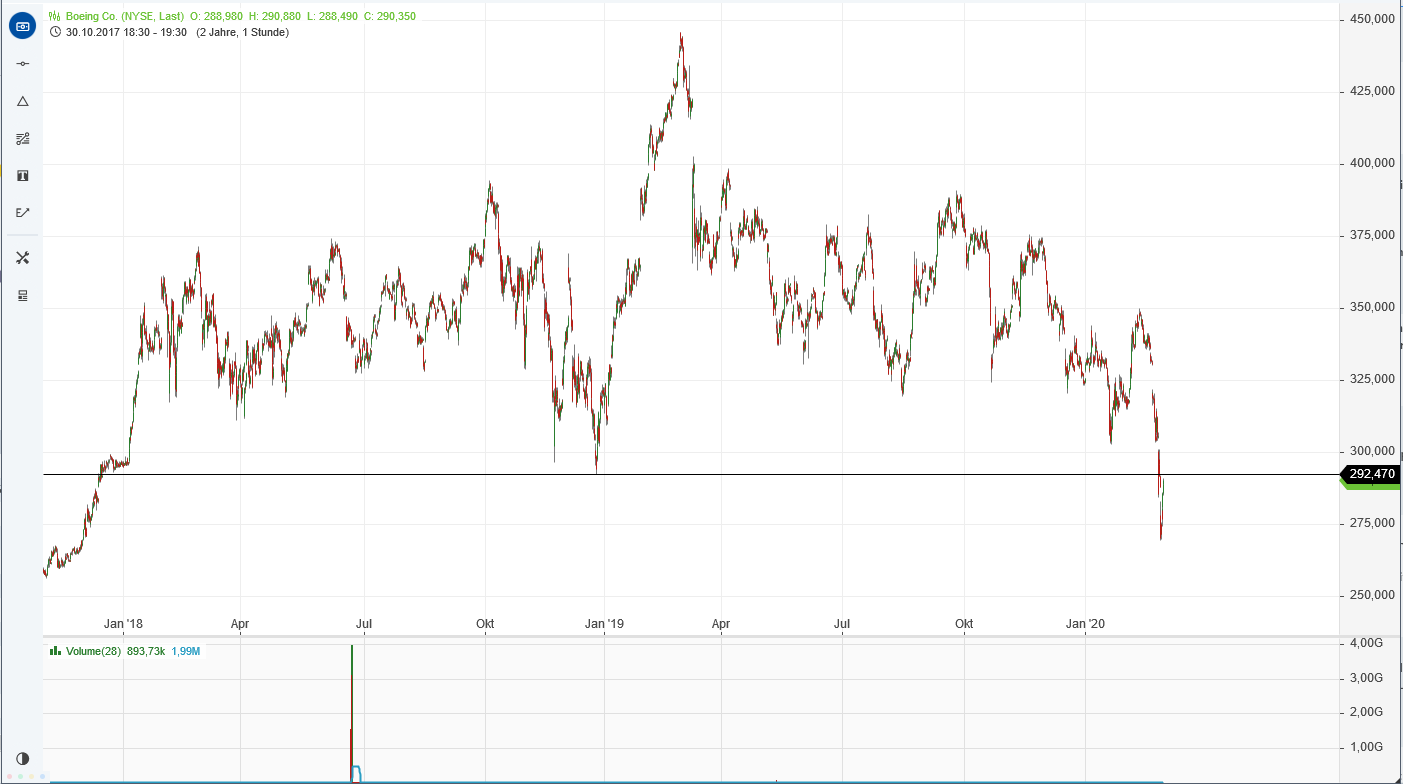Viewport: 1403px width, 784px height.
Task: Click the clock icon beside the timestamp
Action: (x=55, y=32)
